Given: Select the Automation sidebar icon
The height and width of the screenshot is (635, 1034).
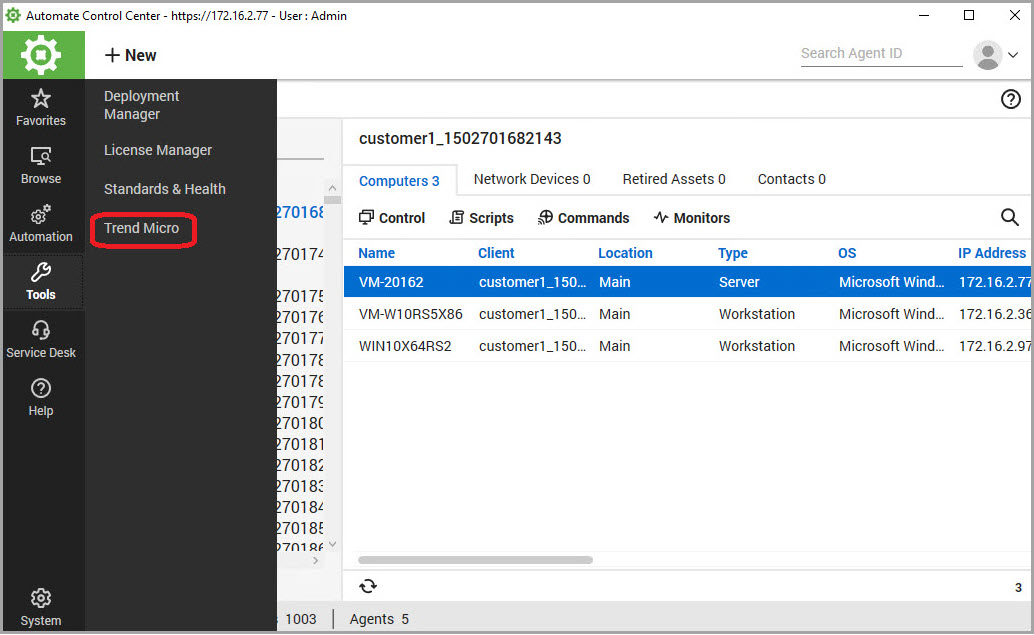Looking at the screenshot, I should 41,224.
